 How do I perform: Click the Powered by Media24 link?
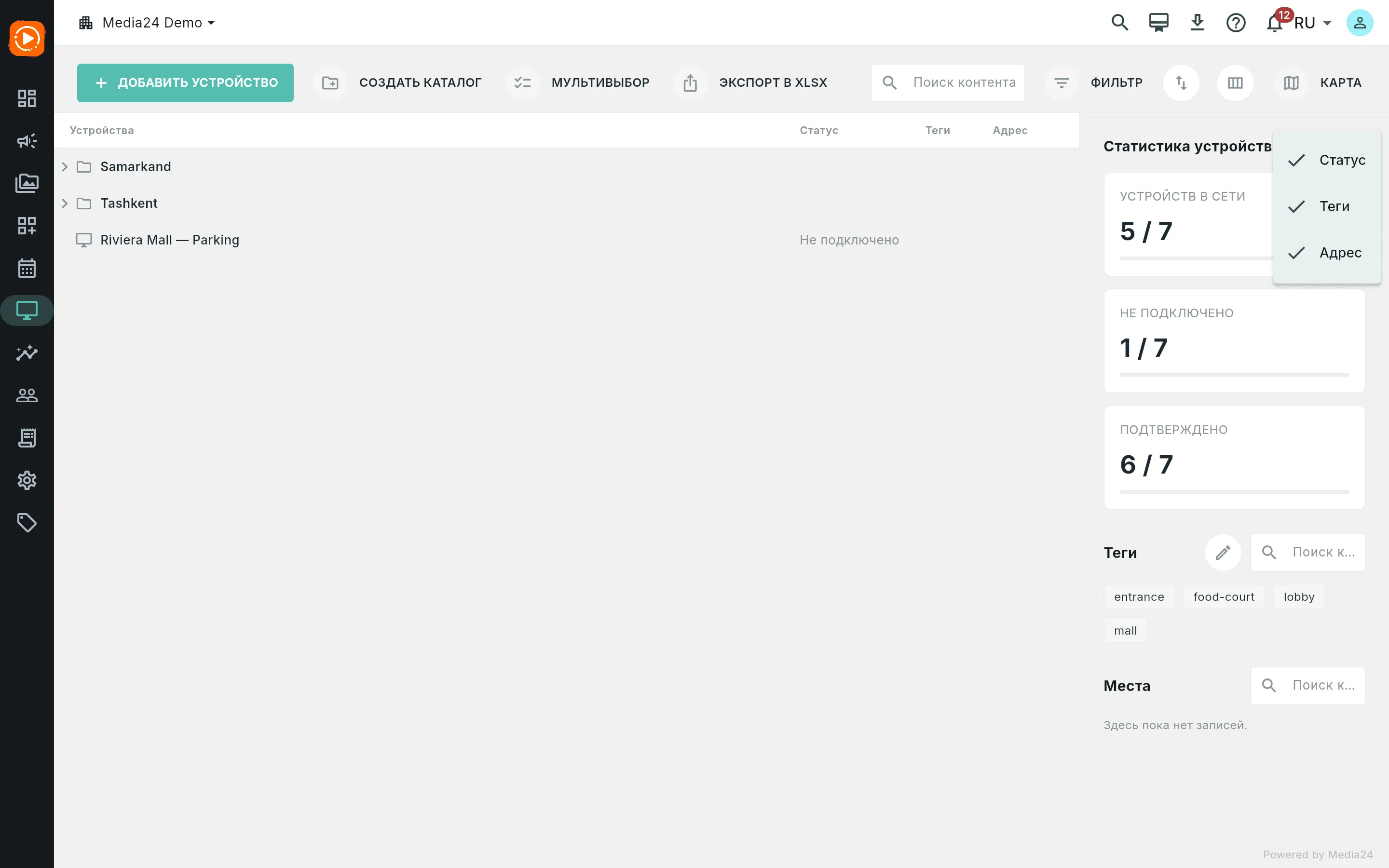pyautogui.click(x=1317, y=855)
